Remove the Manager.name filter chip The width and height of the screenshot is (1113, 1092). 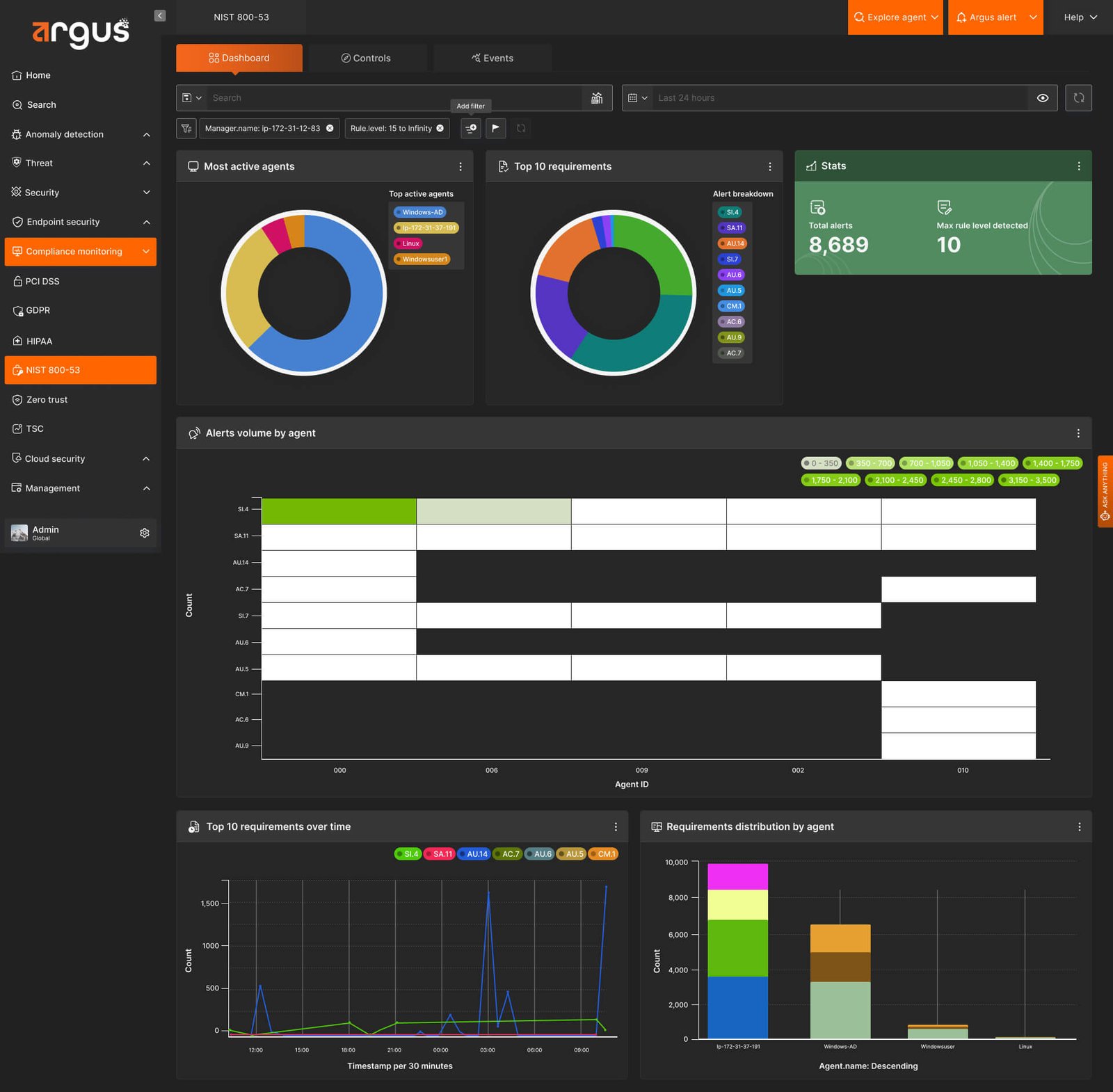330,128
